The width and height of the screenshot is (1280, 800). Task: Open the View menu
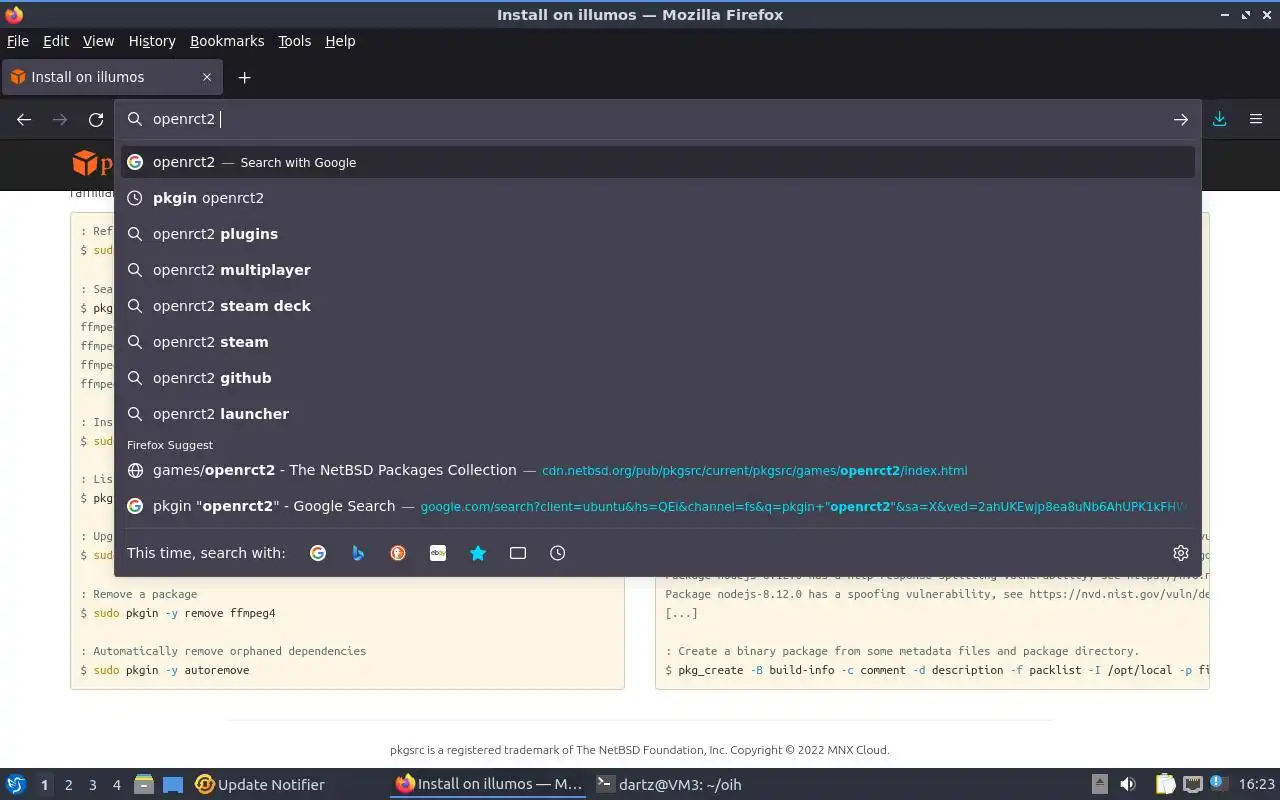[x=98, y=41]
